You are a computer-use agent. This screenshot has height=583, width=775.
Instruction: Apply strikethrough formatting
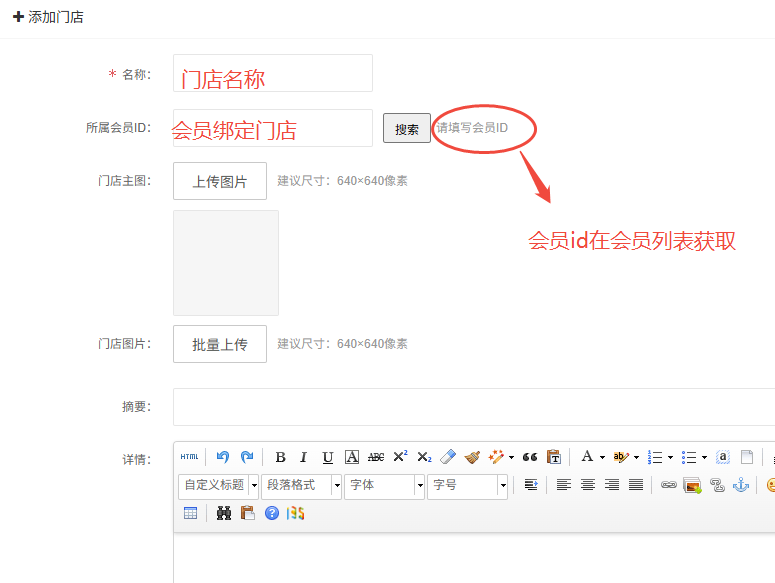pos(376,457)
